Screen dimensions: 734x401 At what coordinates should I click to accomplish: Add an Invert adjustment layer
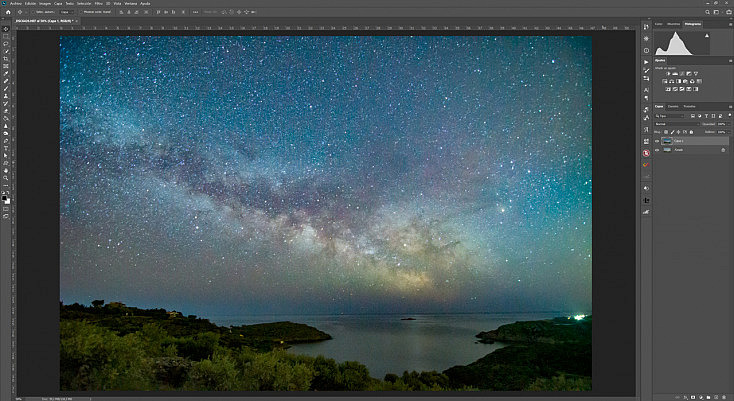coord(668,89)
